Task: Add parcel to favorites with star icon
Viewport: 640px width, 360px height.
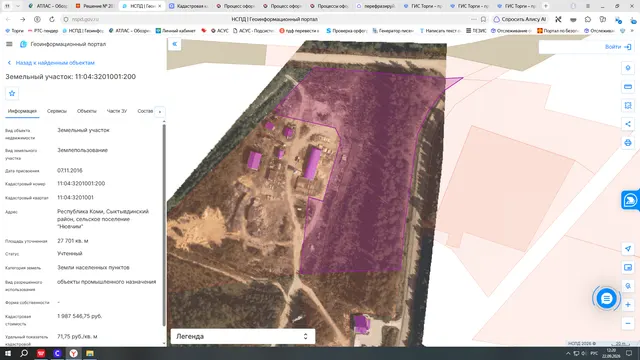Action: tap(12, 93)
